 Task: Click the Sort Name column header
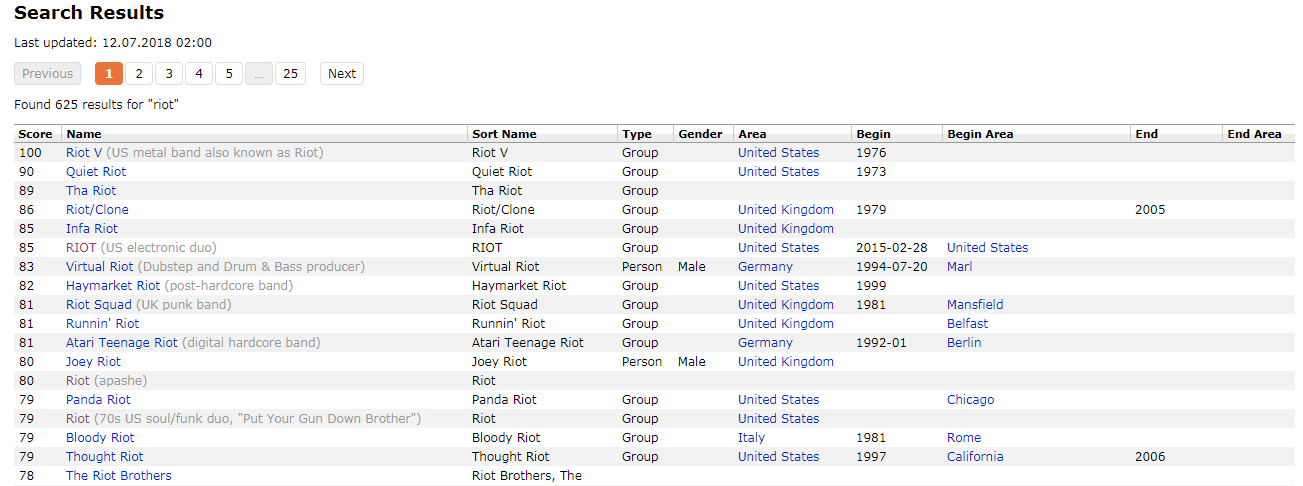coord(504,134)
